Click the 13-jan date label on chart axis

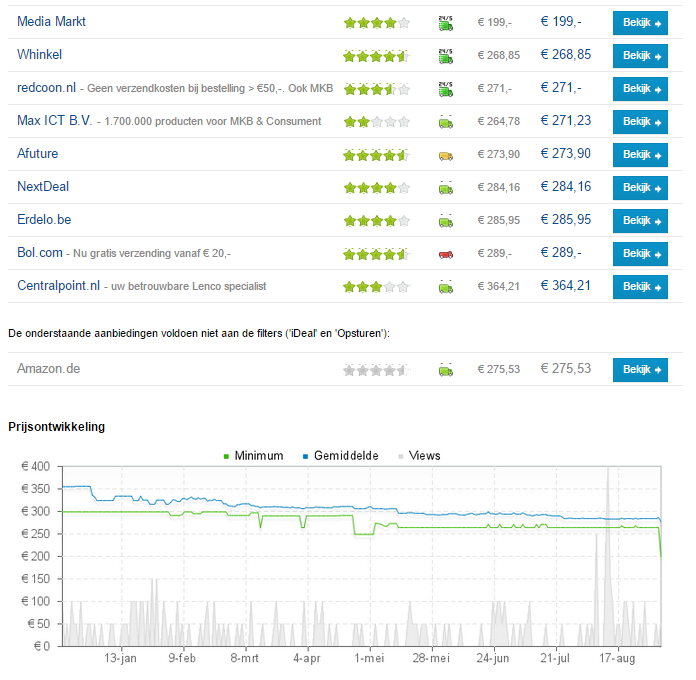[120, 658]
